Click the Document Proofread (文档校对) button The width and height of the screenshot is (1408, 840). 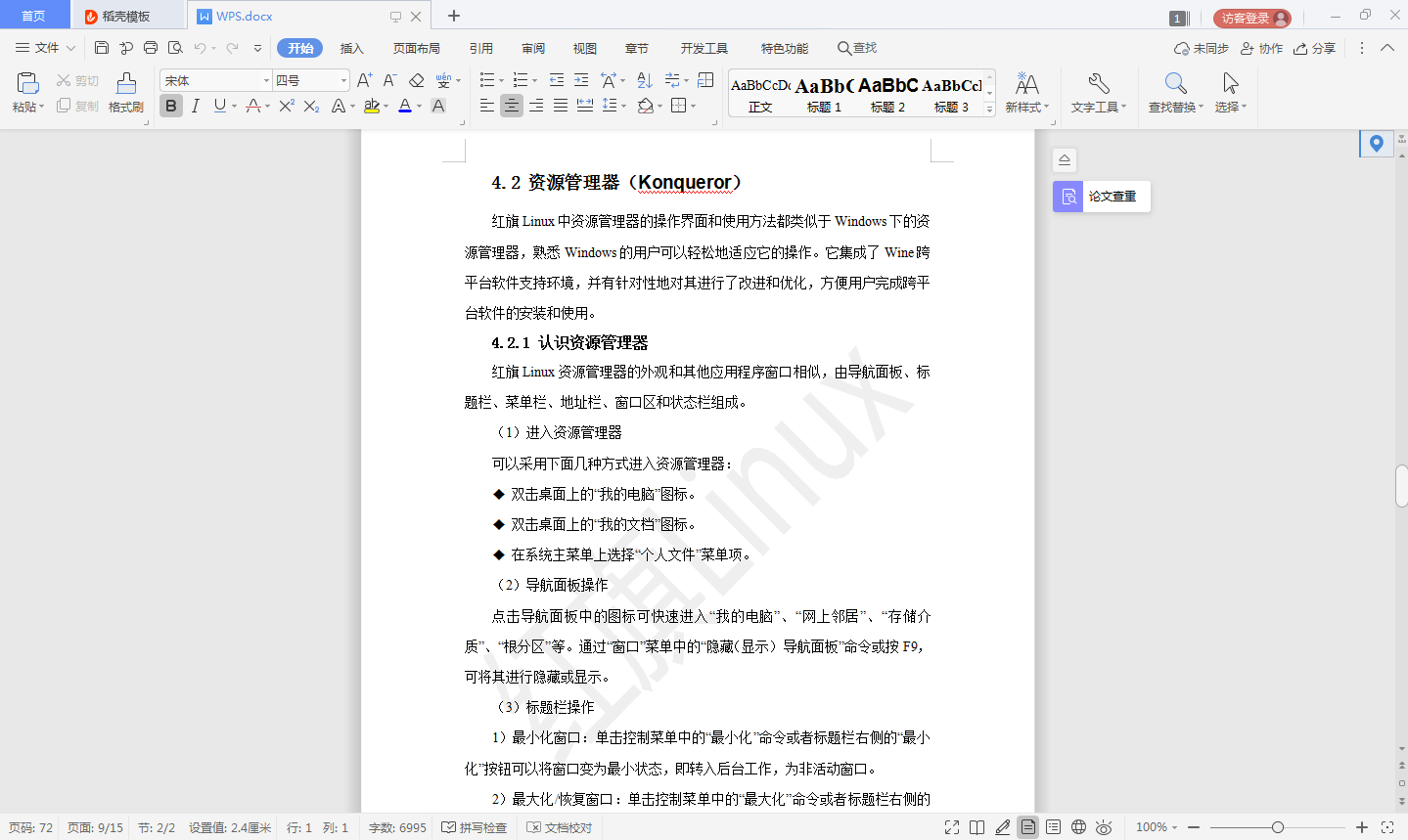coord(560,827)
